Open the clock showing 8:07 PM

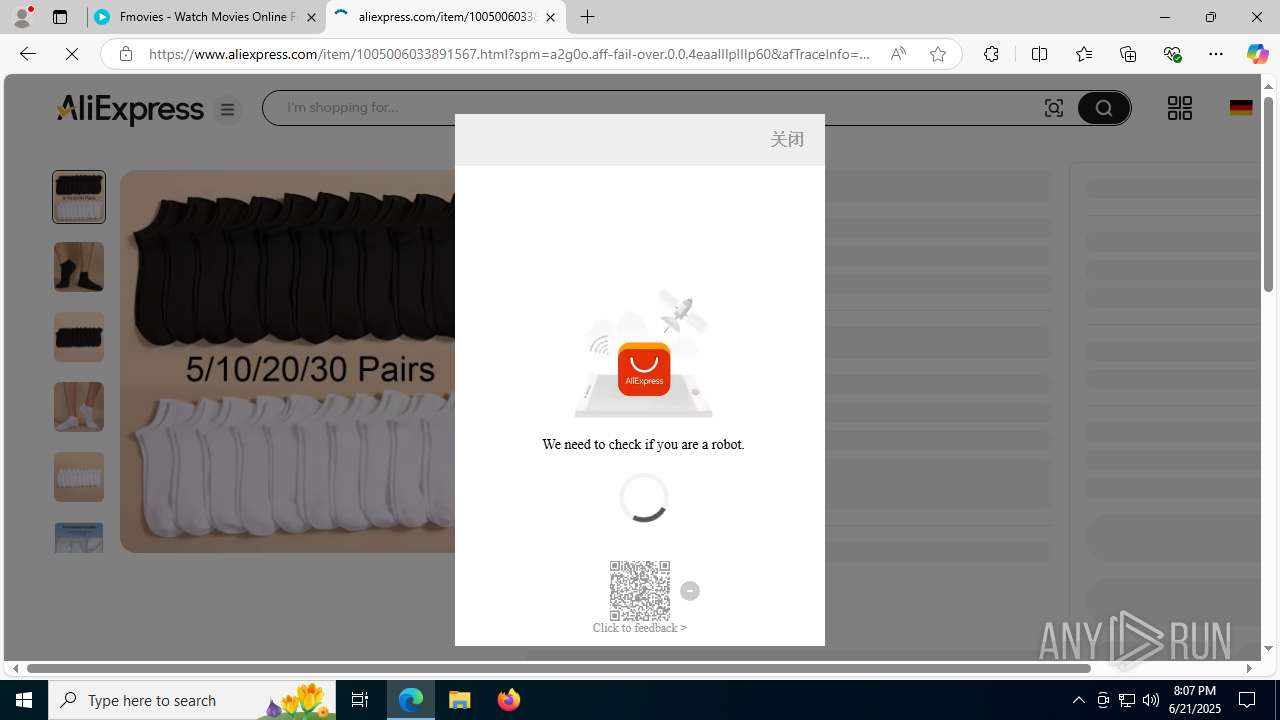pyautogui.click(x=1195, y=700)
